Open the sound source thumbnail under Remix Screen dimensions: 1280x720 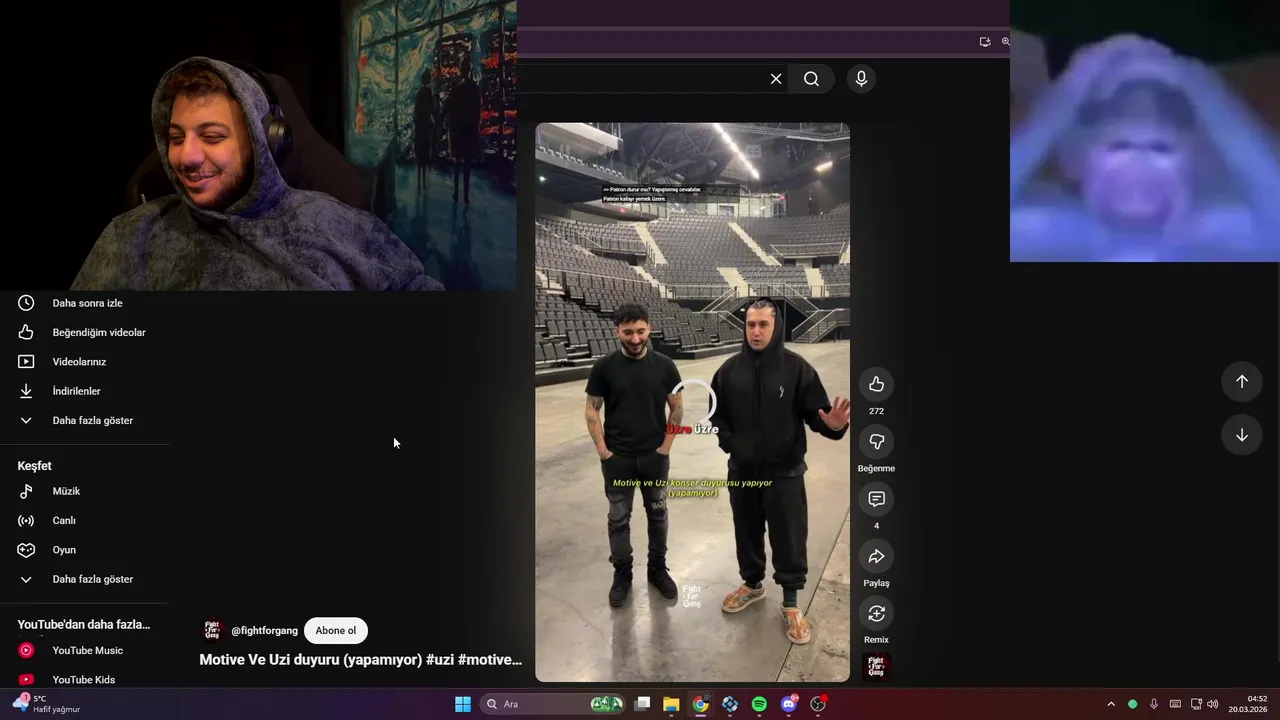[876, 667]
